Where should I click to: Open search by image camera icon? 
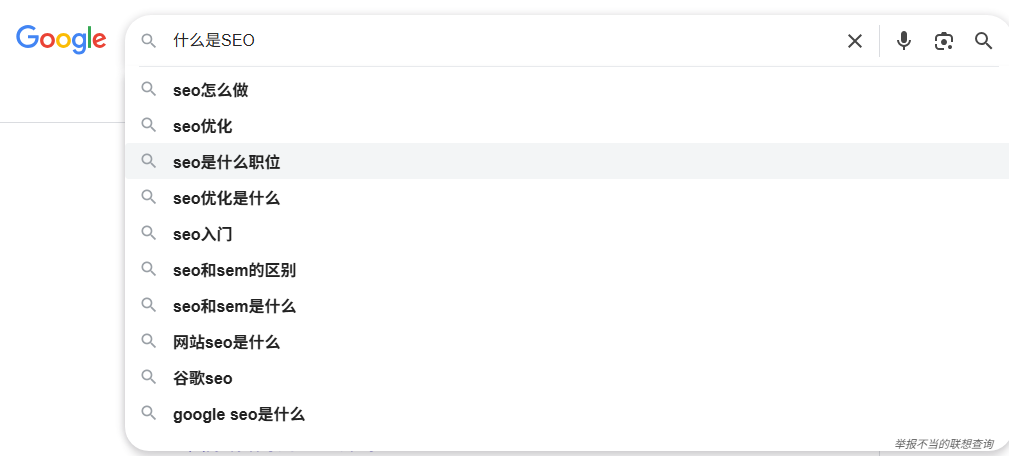(943, 41)
